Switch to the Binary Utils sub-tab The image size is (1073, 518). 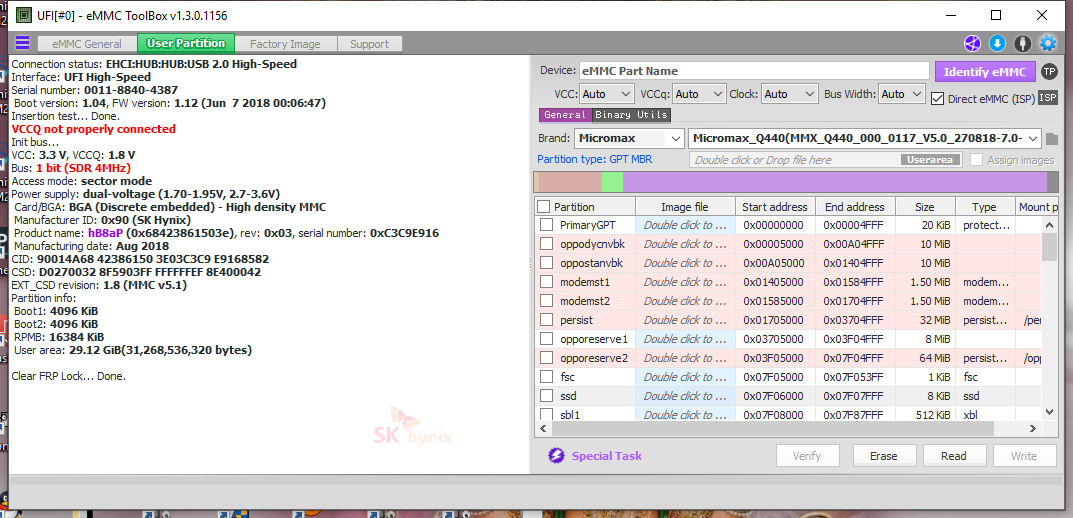631,115
